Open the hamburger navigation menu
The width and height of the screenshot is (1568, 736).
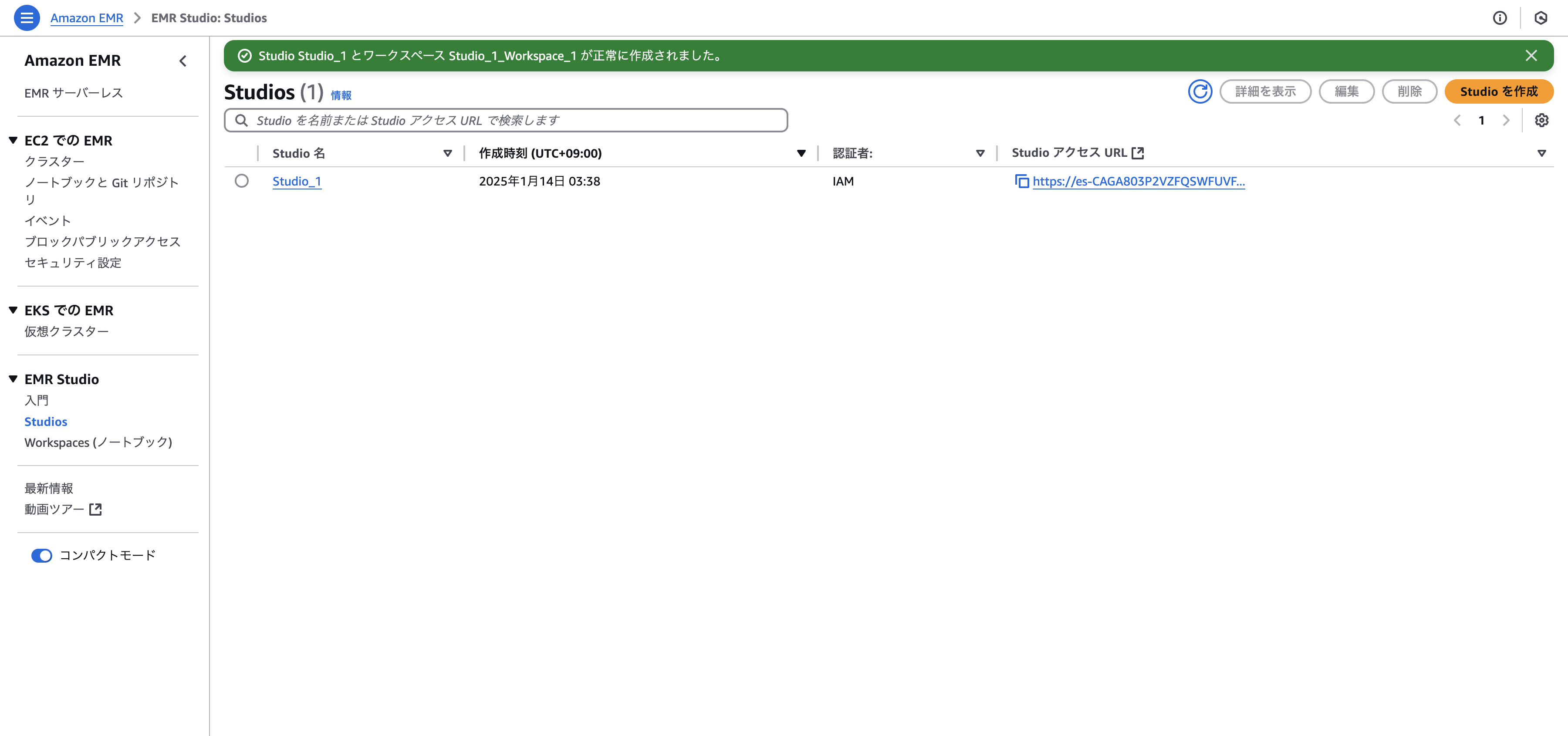click(26, 18)
